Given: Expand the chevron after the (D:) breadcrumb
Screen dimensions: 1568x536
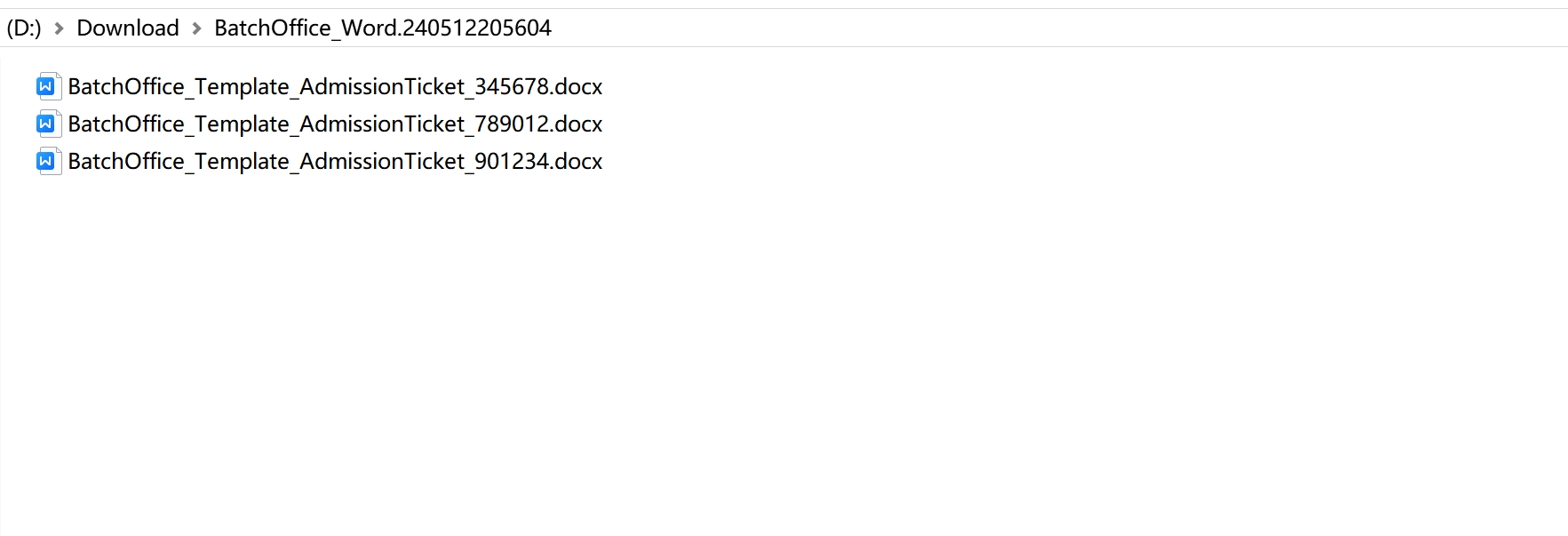Looking at the screenshot, I should (x=60, y=28).
